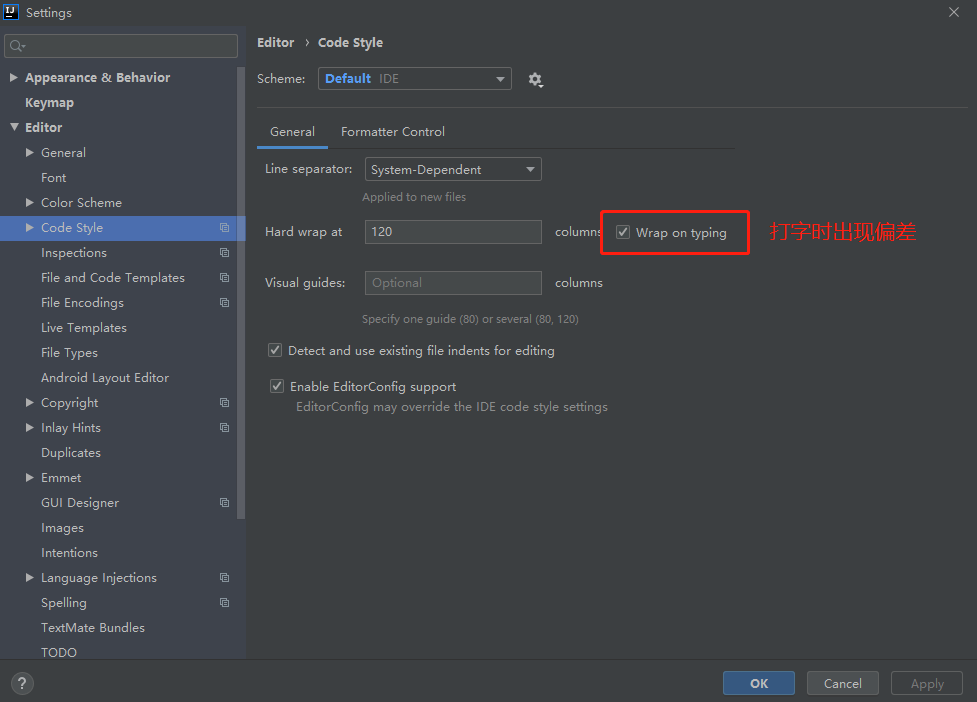Expand the Emmet node
The height and width of the screenshot is (702, 977).
point(29,478)
